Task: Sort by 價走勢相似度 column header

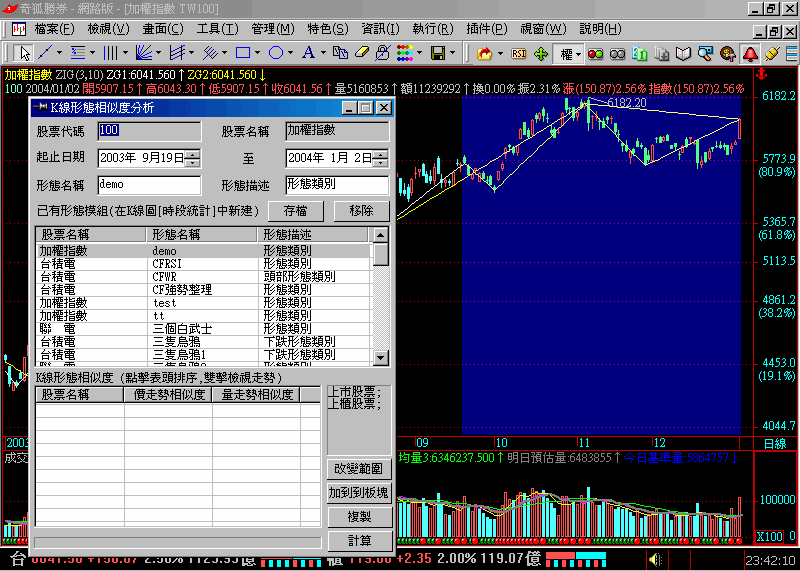Action: coord(168,394)
